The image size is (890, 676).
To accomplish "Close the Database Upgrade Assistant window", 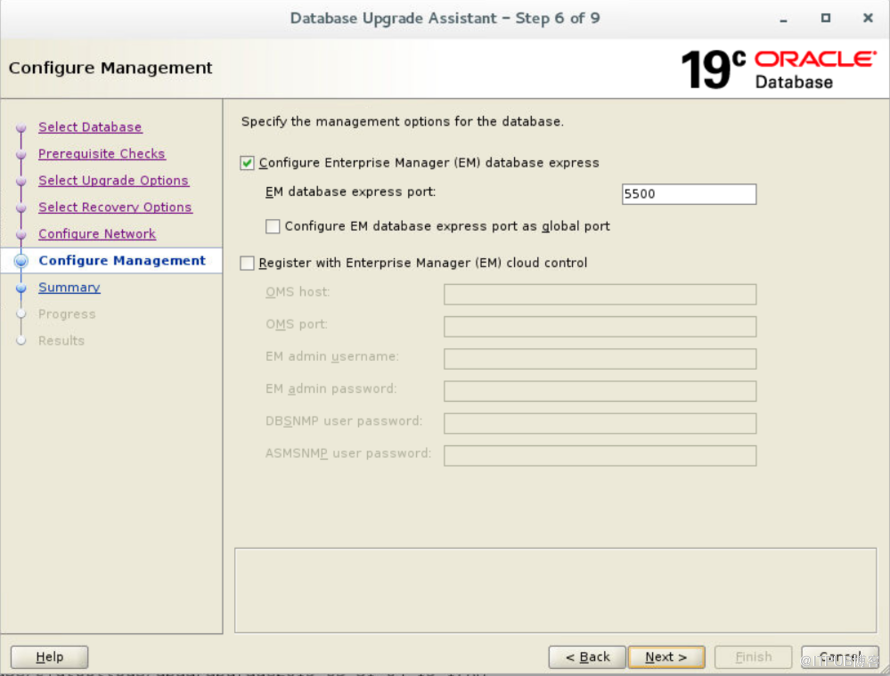I will (862, 18).
